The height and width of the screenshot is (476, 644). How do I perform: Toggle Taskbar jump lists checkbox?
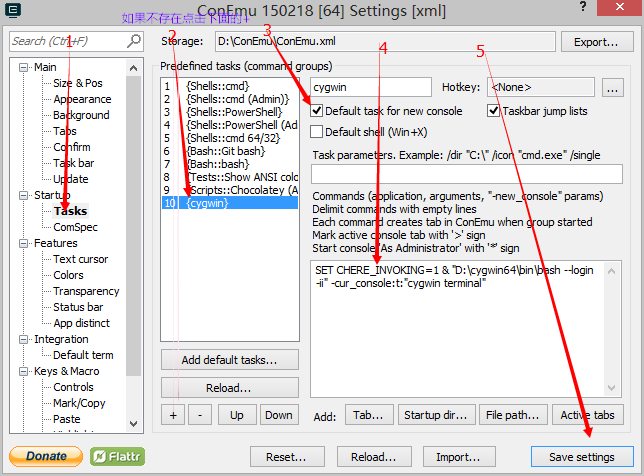[x=493, y=111]
